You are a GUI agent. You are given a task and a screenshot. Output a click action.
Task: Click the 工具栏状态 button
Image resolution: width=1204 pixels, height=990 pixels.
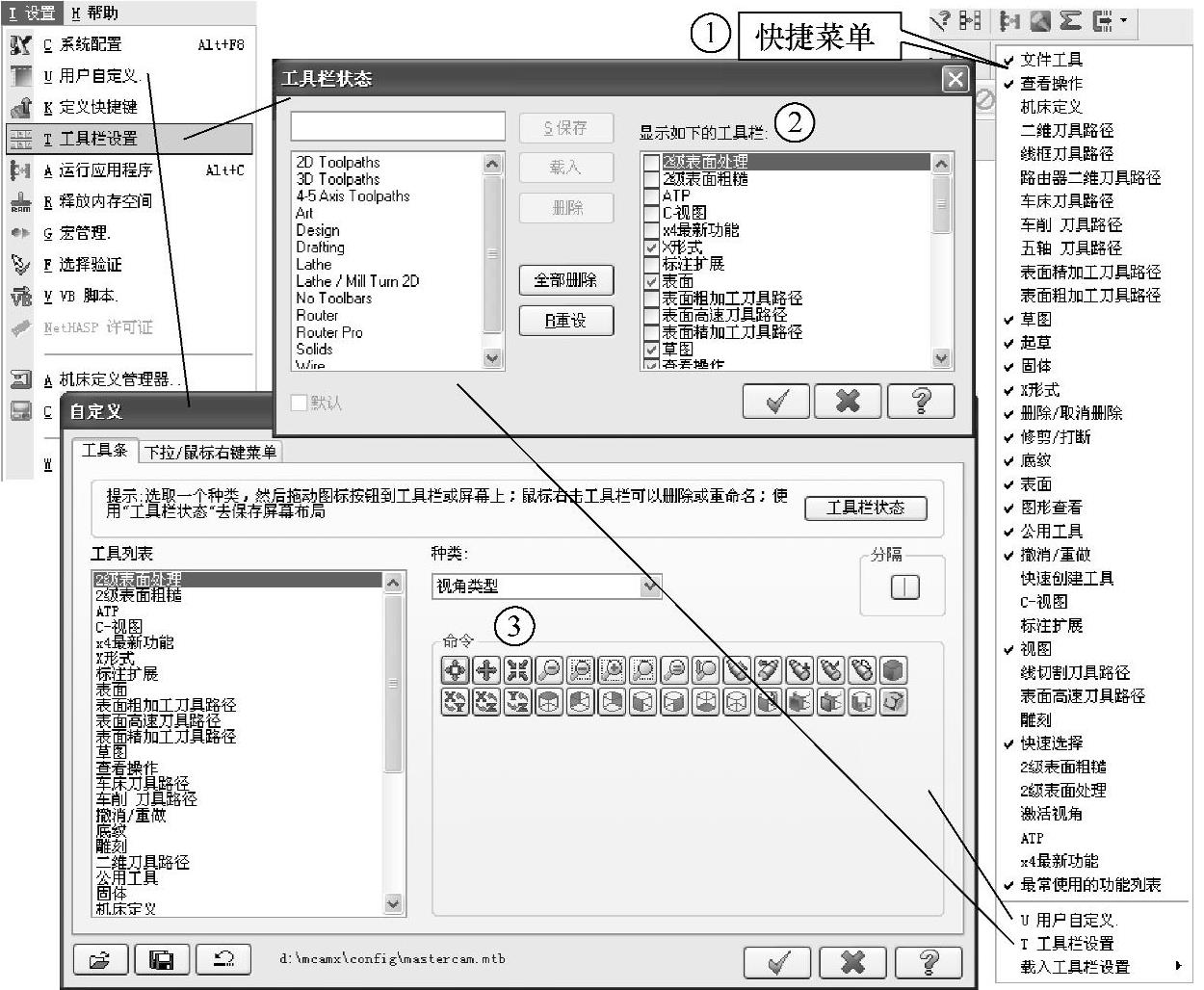(866, 508)
